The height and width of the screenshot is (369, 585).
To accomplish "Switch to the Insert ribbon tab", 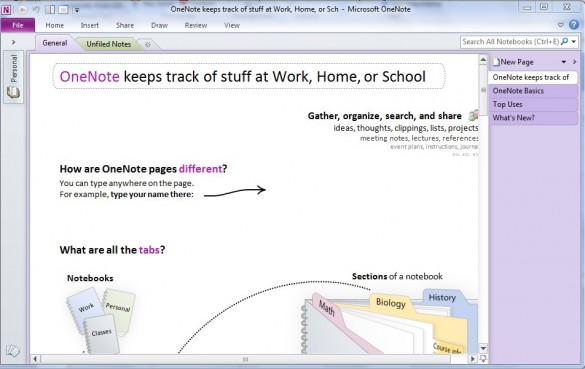I will (x=90, y=25).
